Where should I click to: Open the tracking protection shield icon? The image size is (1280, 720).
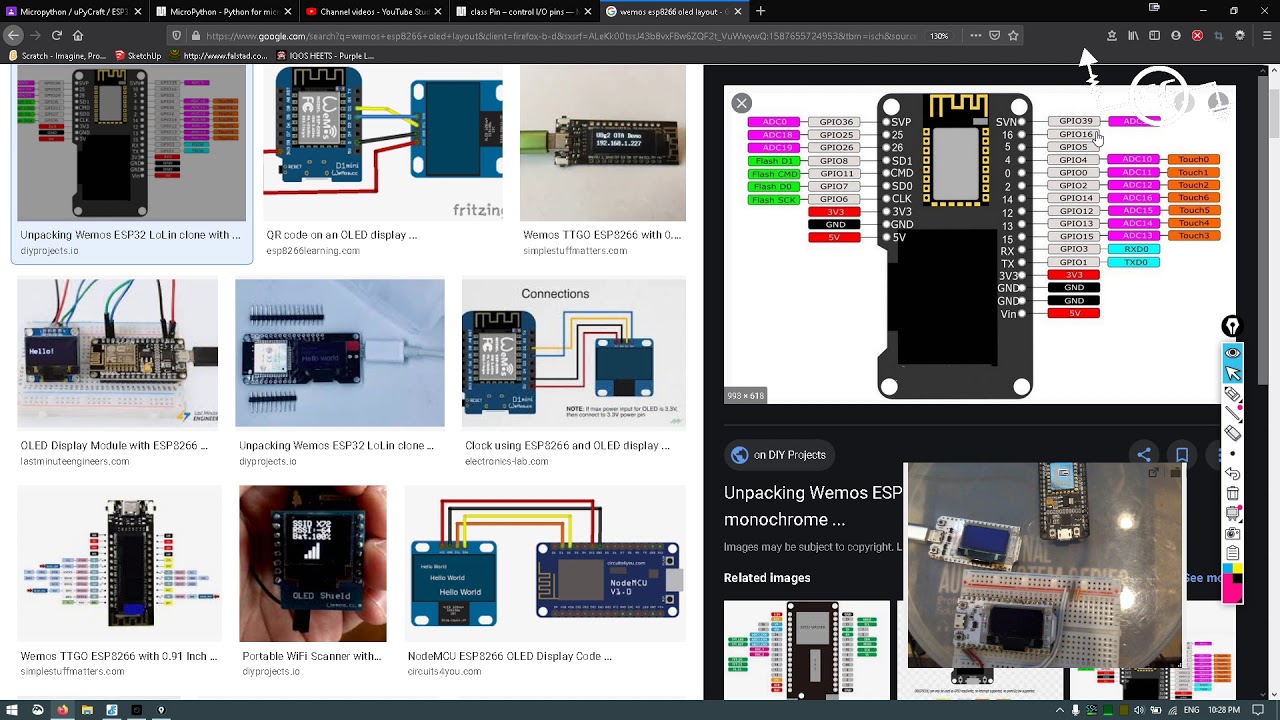coord(177,36)
